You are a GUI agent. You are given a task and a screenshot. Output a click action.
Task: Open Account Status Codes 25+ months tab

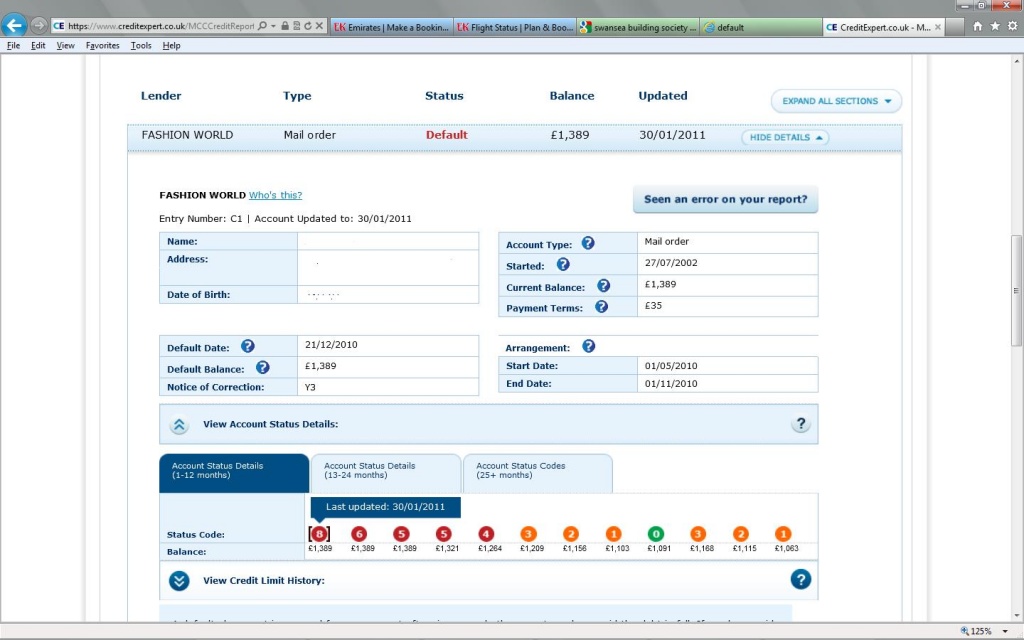coord(537,470)
